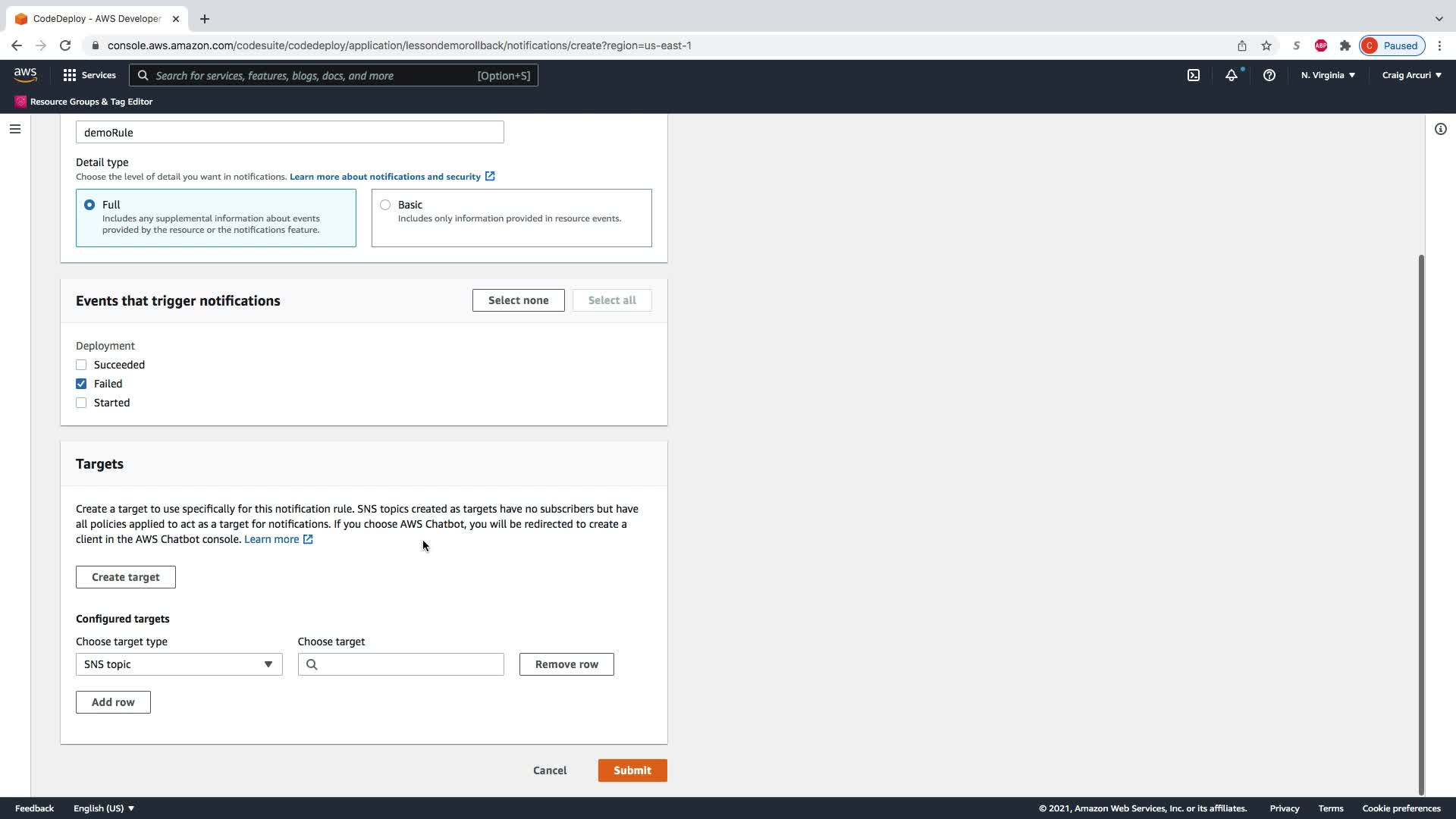Switch to the CodeDeploy browser tab
The image size is (1456, 819).
(96, 19)
